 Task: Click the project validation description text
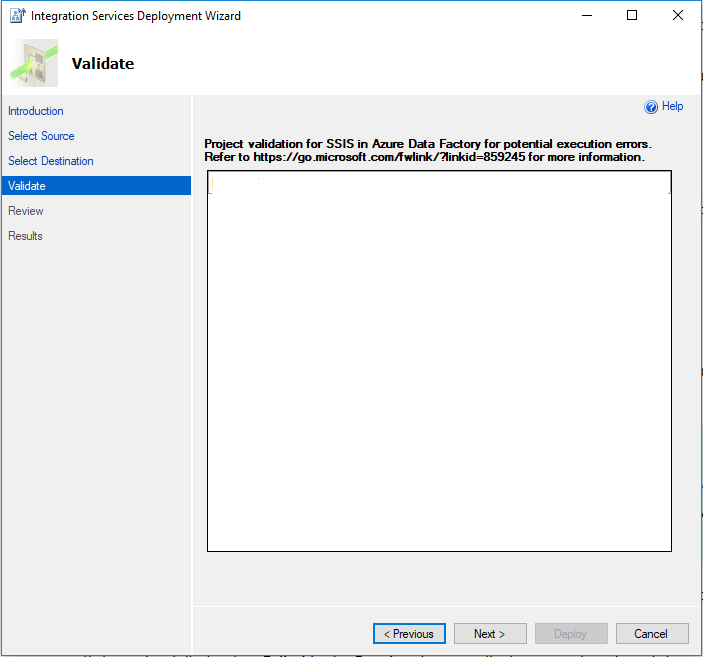pos(428,150)
